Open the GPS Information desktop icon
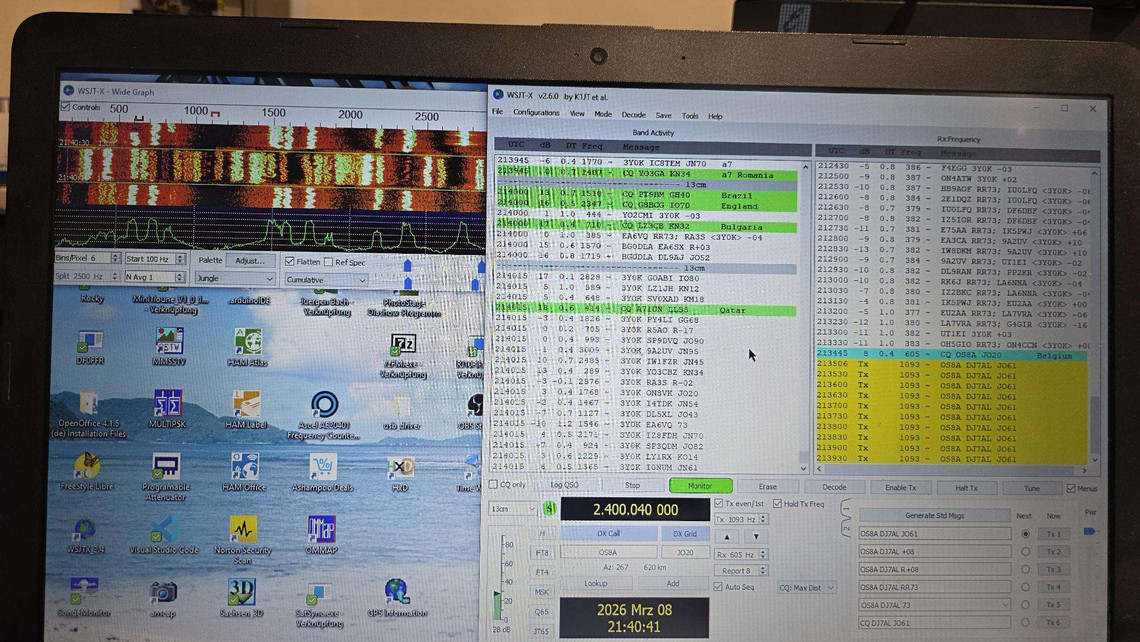 (x=397, y=592)
